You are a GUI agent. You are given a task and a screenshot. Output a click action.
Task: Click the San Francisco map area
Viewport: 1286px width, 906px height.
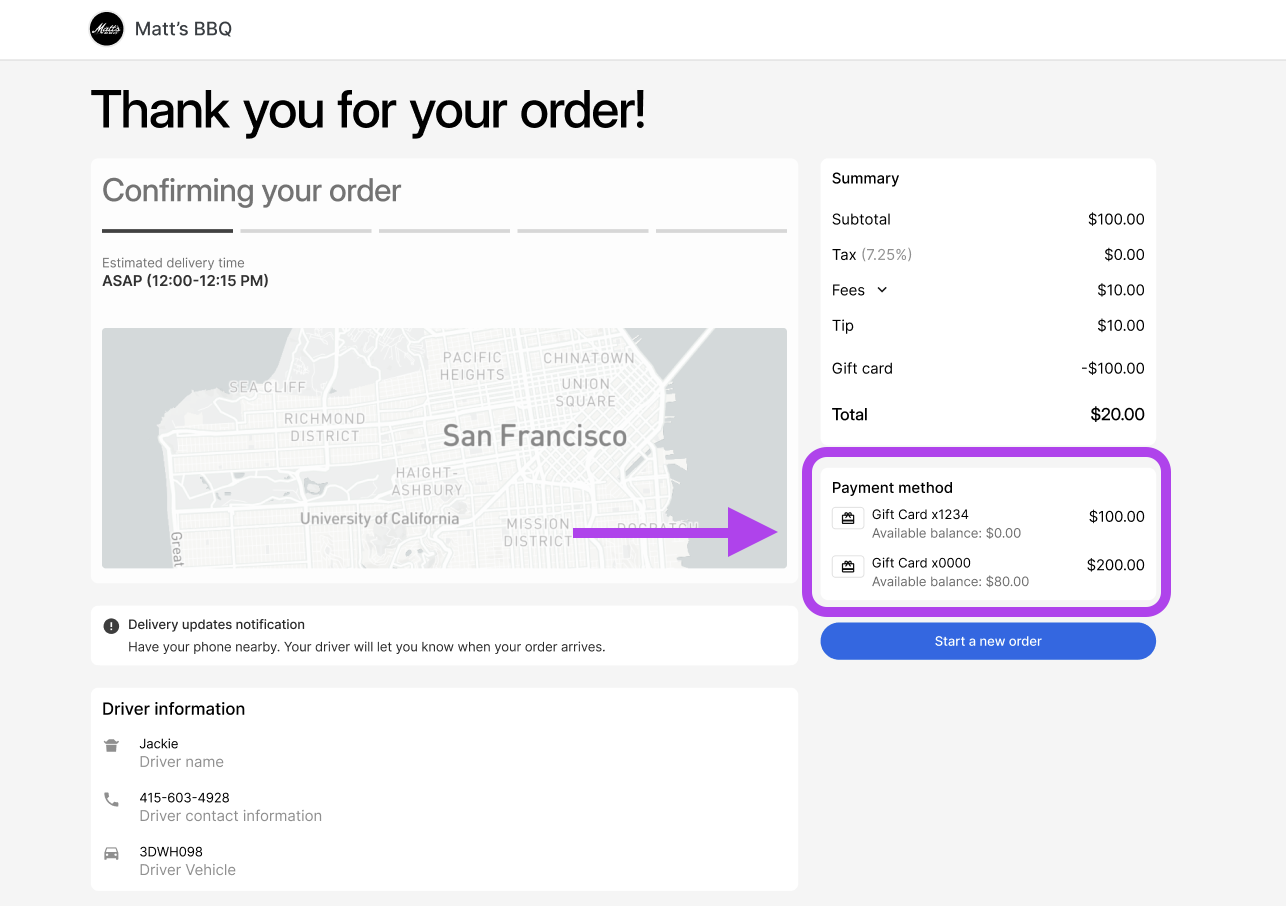click(444, 448)
